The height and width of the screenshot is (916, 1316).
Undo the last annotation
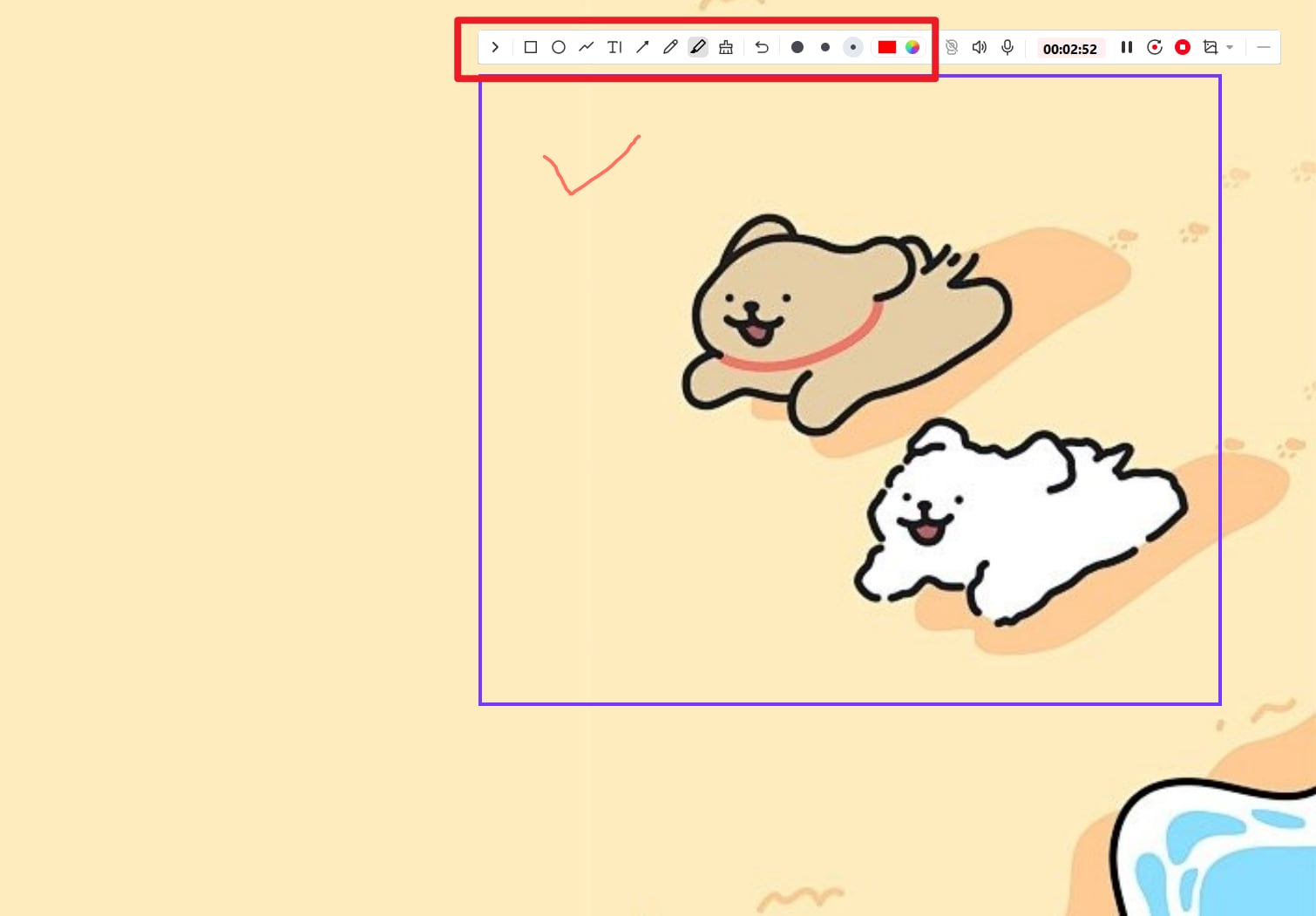(762, 47)
